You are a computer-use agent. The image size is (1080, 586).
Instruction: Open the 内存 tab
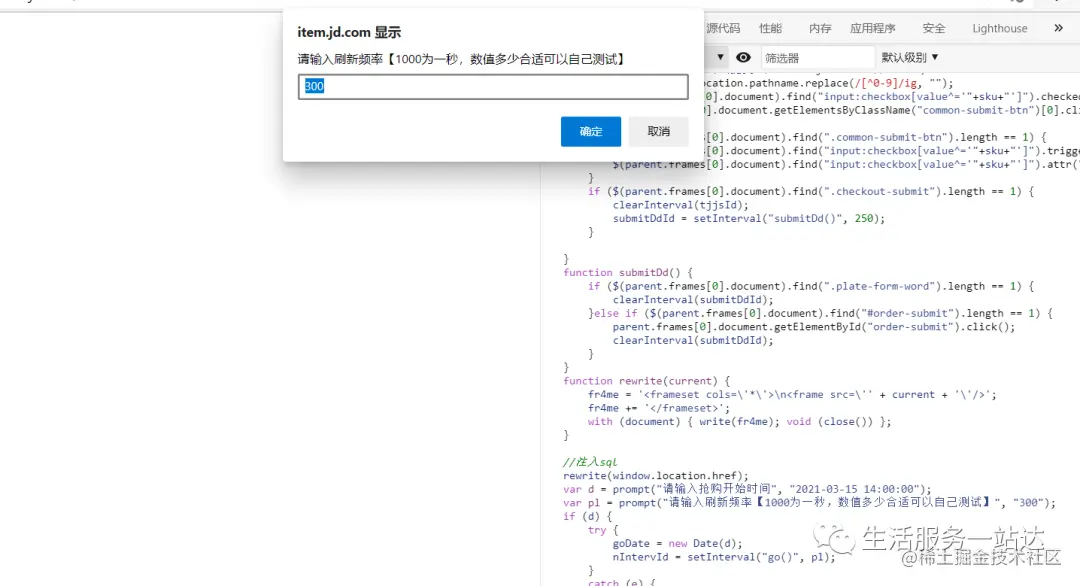click(820, 28)
